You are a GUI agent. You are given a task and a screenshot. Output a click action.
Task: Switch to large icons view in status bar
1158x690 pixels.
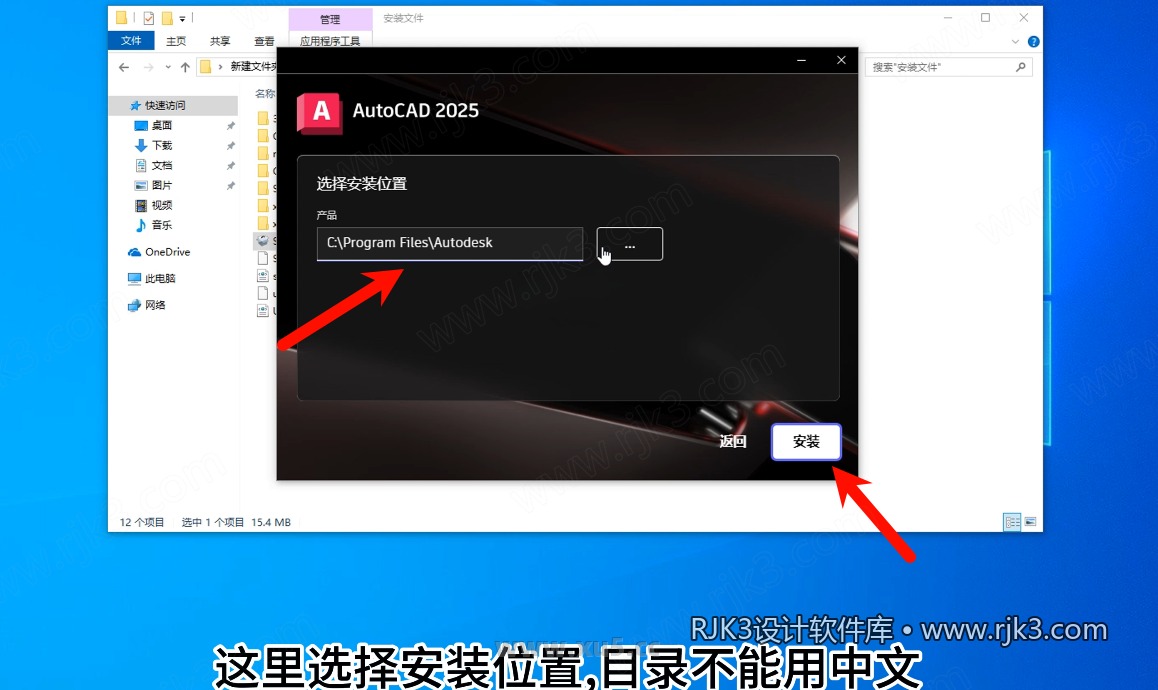click(x=1031, y=522)
